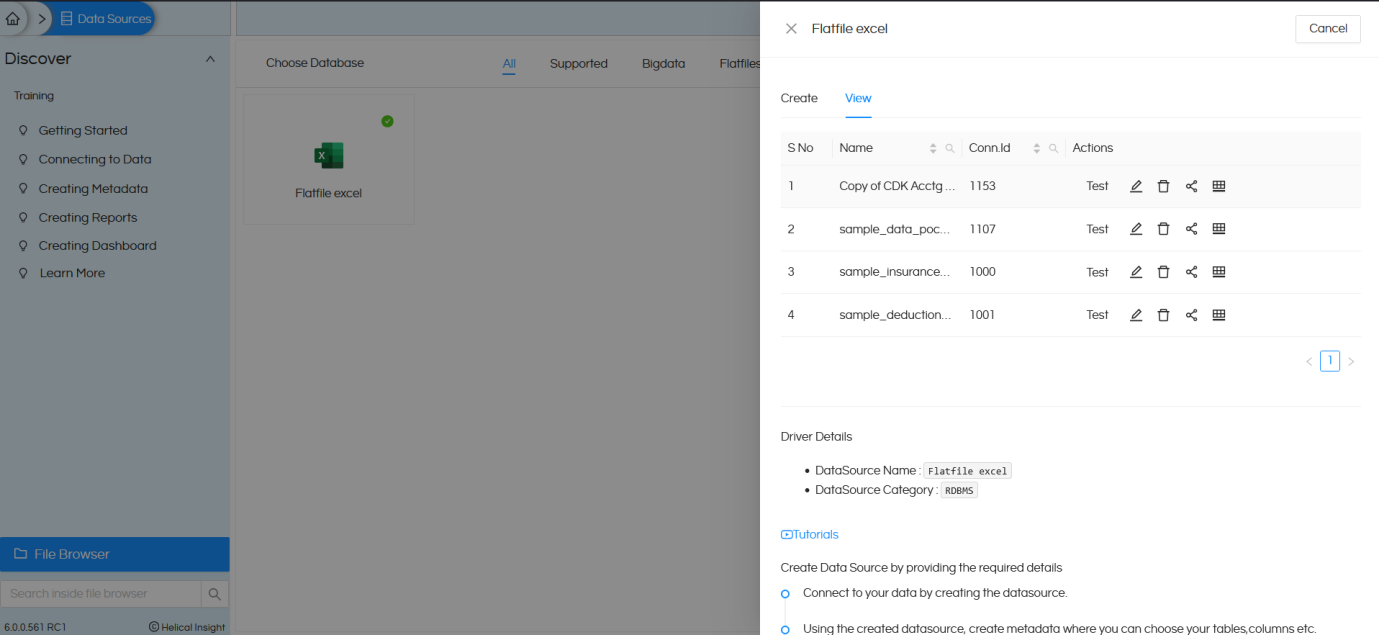Open Getting Started training item

click(83, 131)
